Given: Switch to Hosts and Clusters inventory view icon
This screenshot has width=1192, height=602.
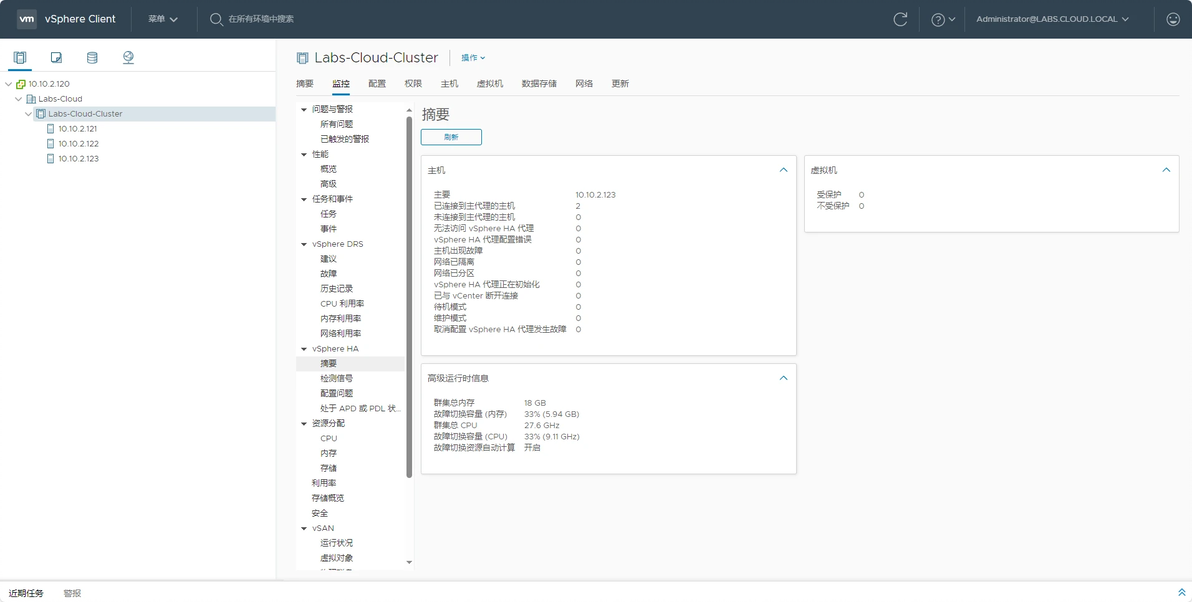Looking at the screenshot, I should point(20,57).
